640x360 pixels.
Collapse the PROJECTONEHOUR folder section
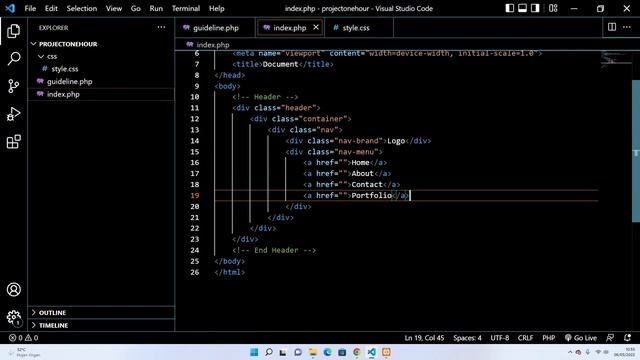pos(101,44)
